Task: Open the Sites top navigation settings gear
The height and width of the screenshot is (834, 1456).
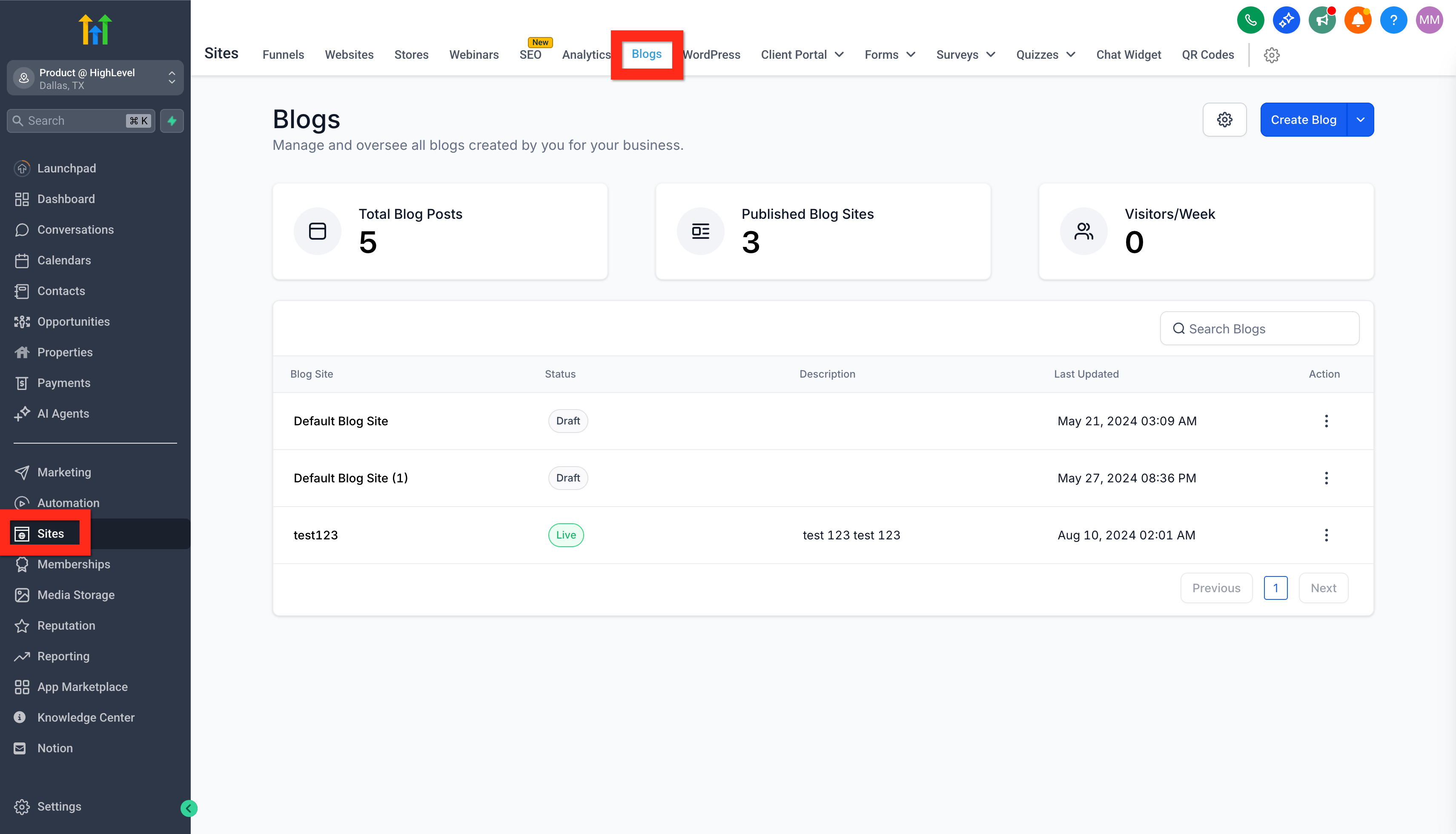Action: pos(1271,55)
